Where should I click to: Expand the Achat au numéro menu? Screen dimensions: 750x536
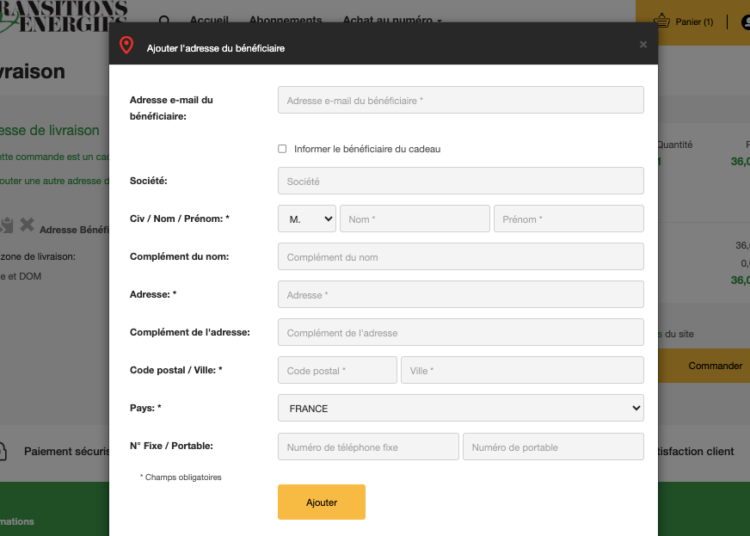click(392, 20)
